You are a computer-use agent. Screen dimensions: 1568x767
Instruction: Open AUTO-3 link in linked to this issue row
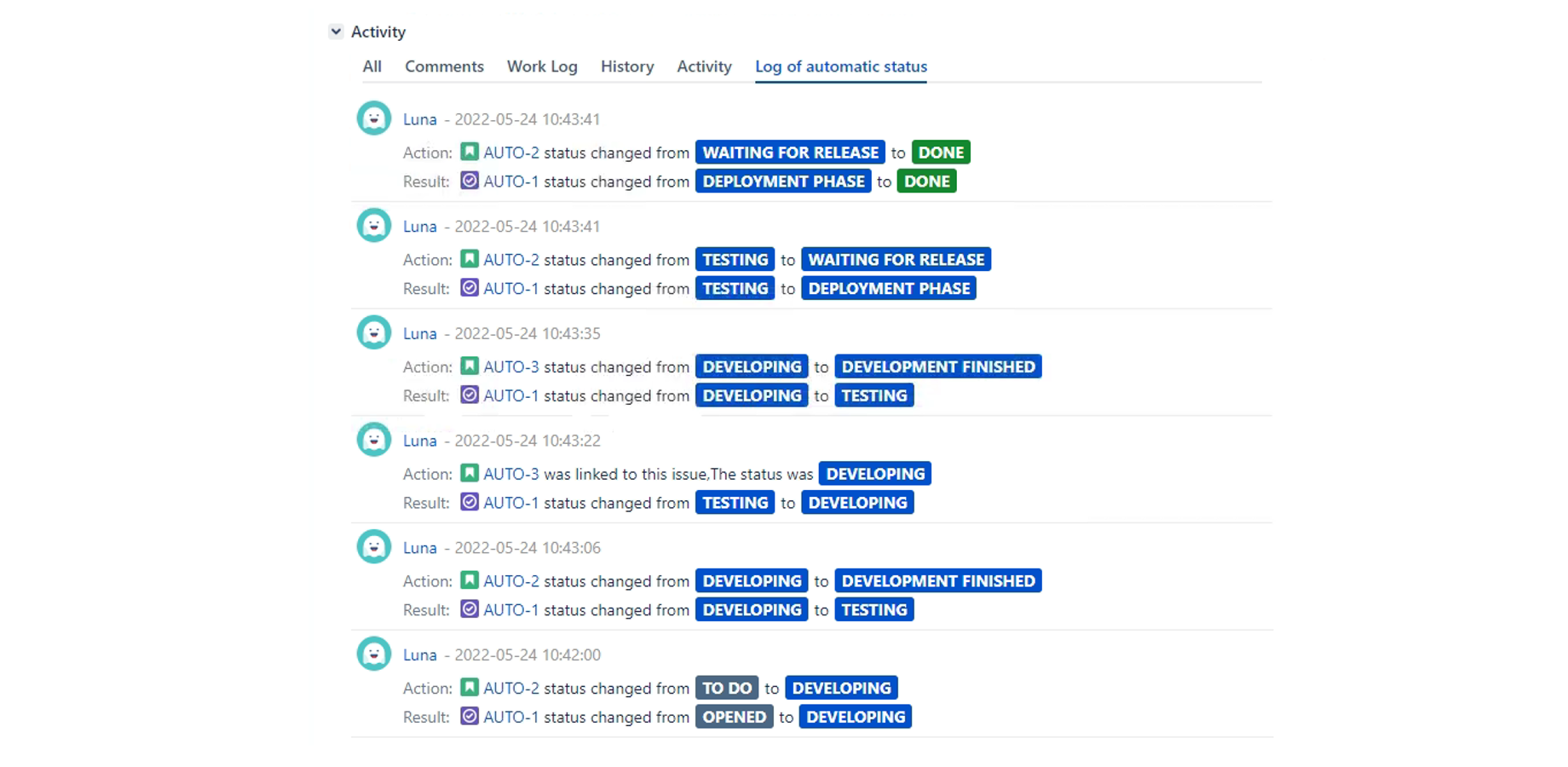point(511,474)
